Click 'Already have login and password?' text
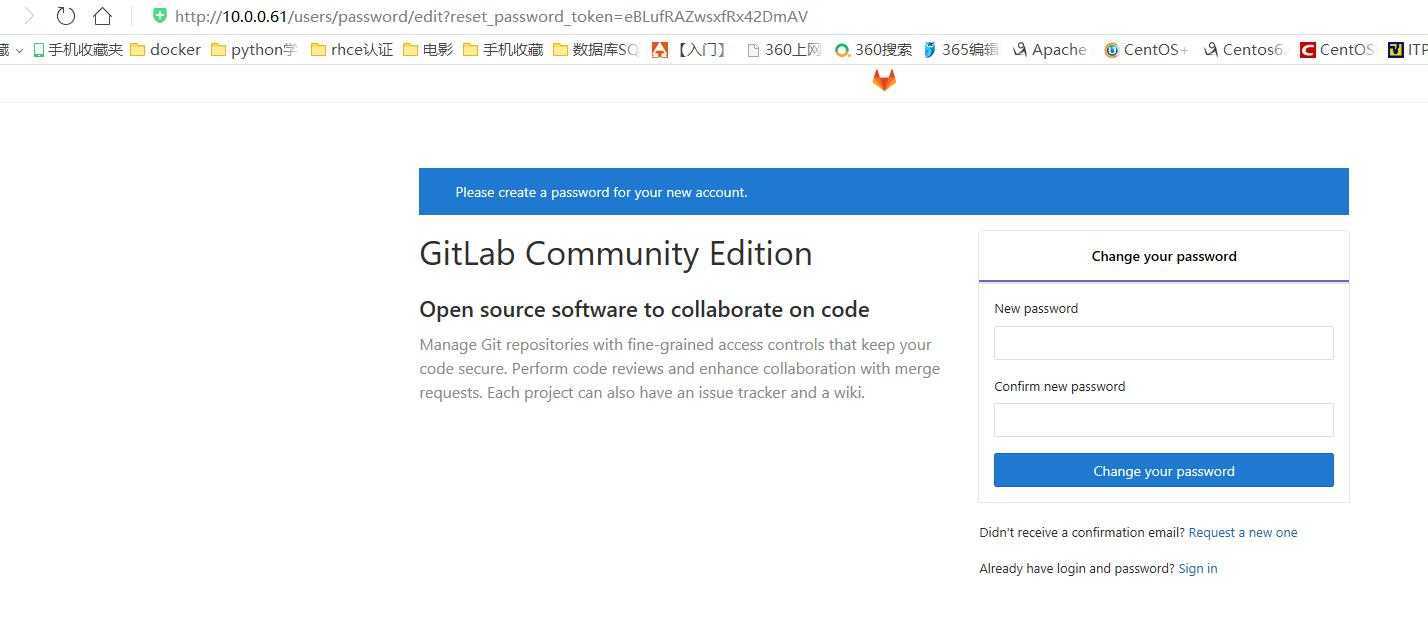Image resolution: width=1428 pixels, height=634 pixels. click(x=1077, y=569)
